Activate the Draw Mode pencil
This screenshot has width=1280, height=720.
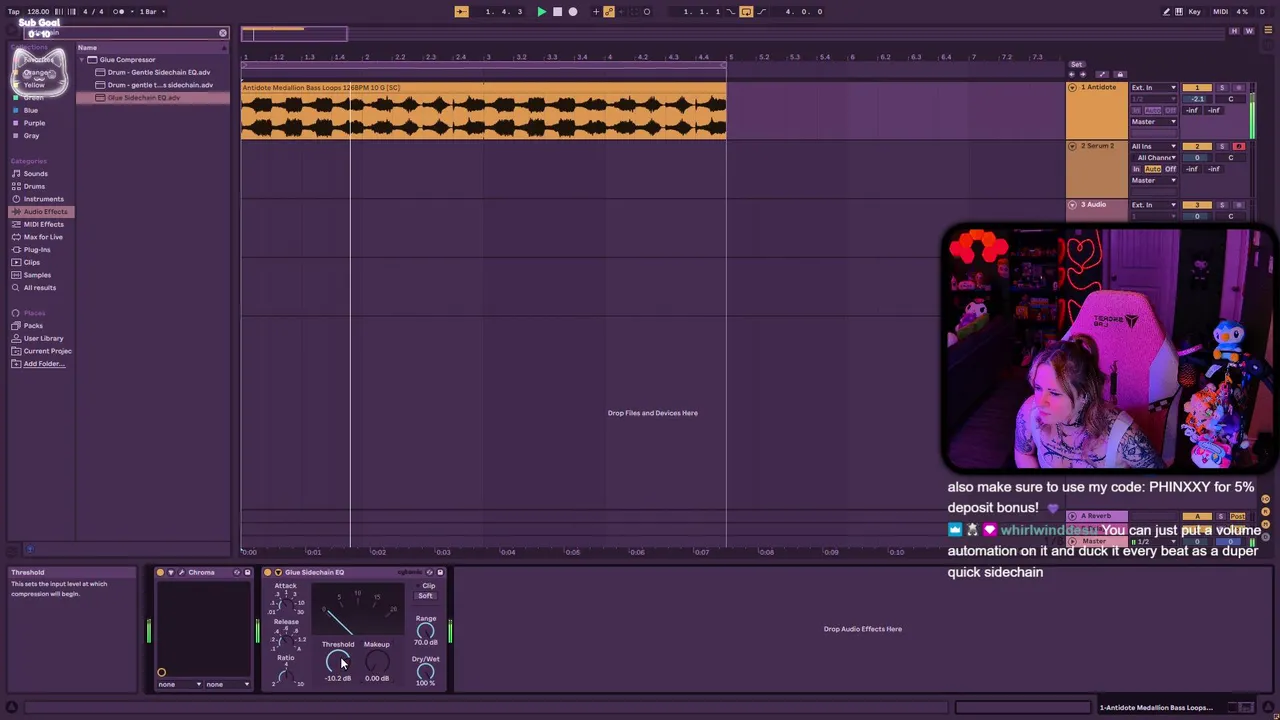(x=1166, y=12)
